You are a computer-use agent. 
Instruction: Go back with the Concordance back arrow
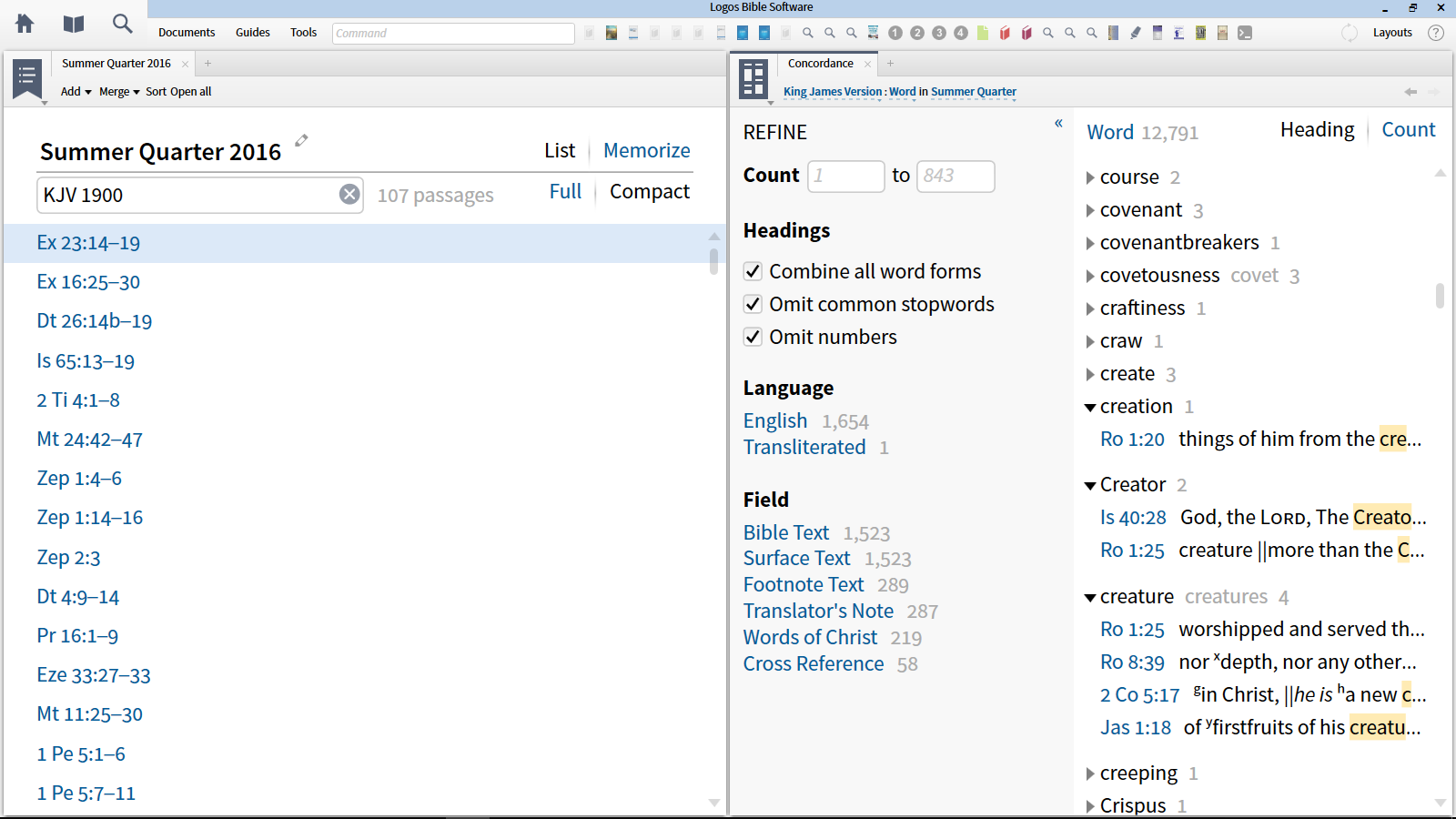pos(1410,92)
